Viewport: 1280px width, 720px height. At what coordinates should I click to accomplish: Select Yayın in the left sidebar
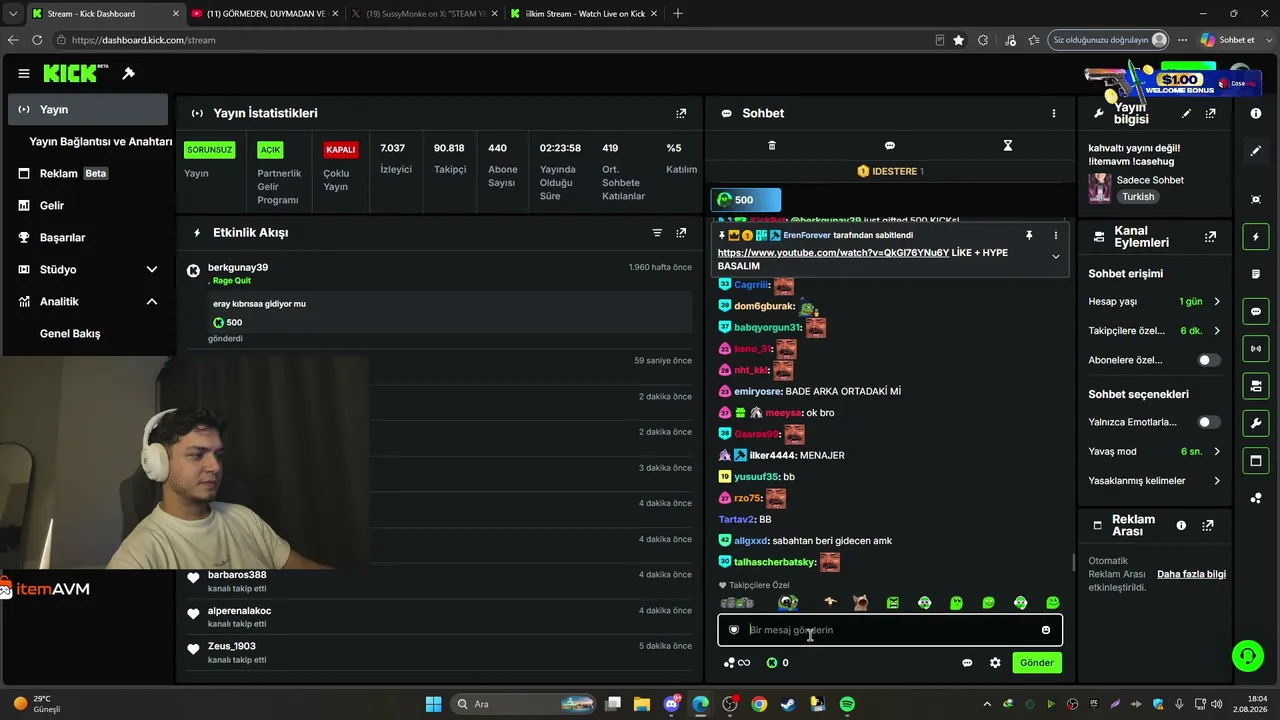point(88,110)
